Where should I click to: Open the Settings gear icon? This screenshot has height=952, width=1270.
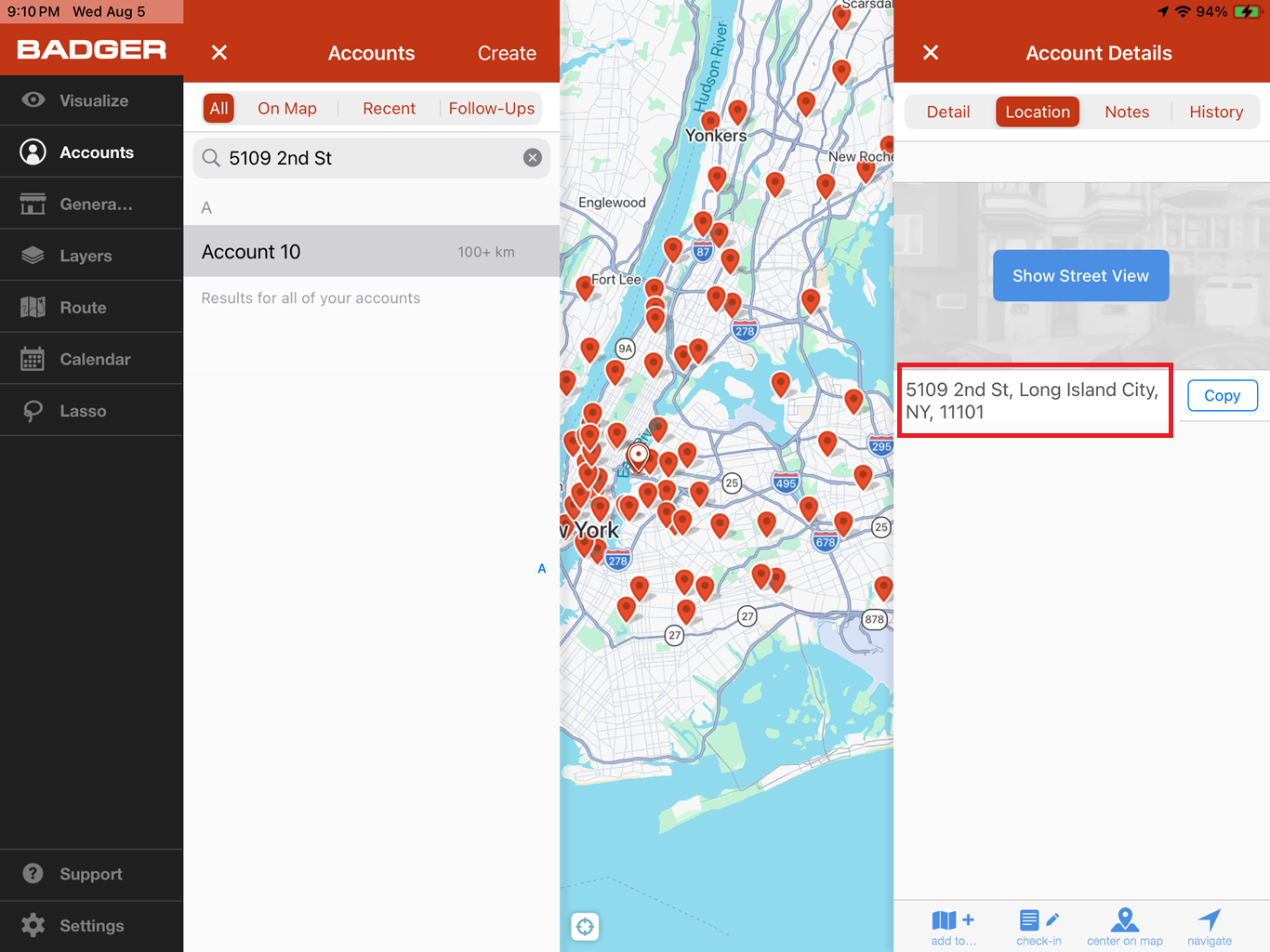[x=33, y=925]
